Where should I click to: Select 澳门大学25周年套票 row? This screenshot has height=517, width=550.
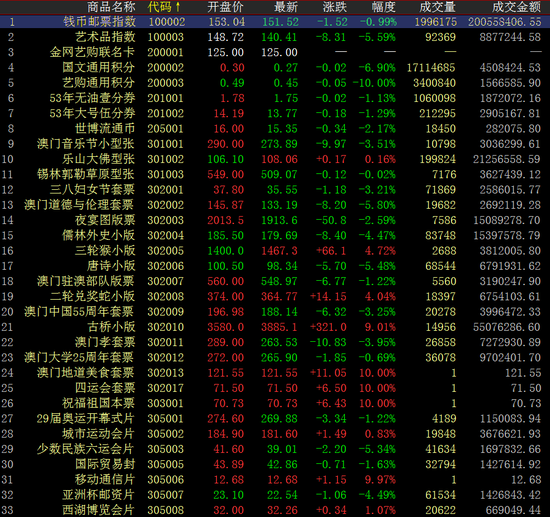[x=275, y=357]
